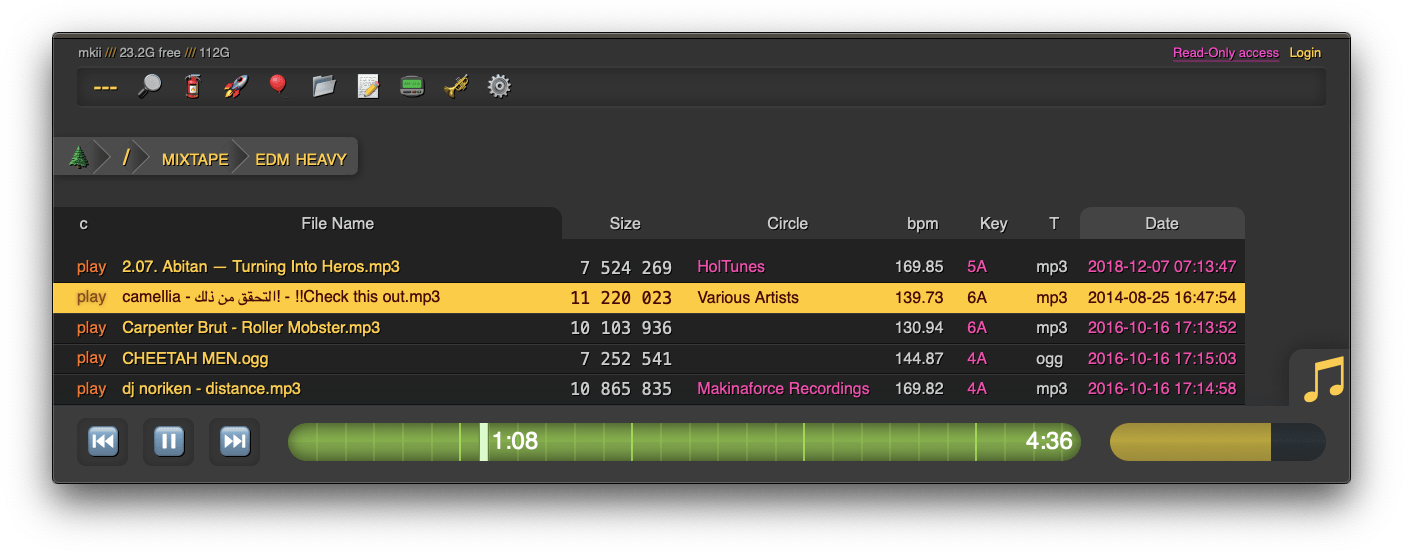Viewport: 1403px width, 552px height.
Task: Click the tree icon in breadcrumb
Action: click(x=78, y=157)
